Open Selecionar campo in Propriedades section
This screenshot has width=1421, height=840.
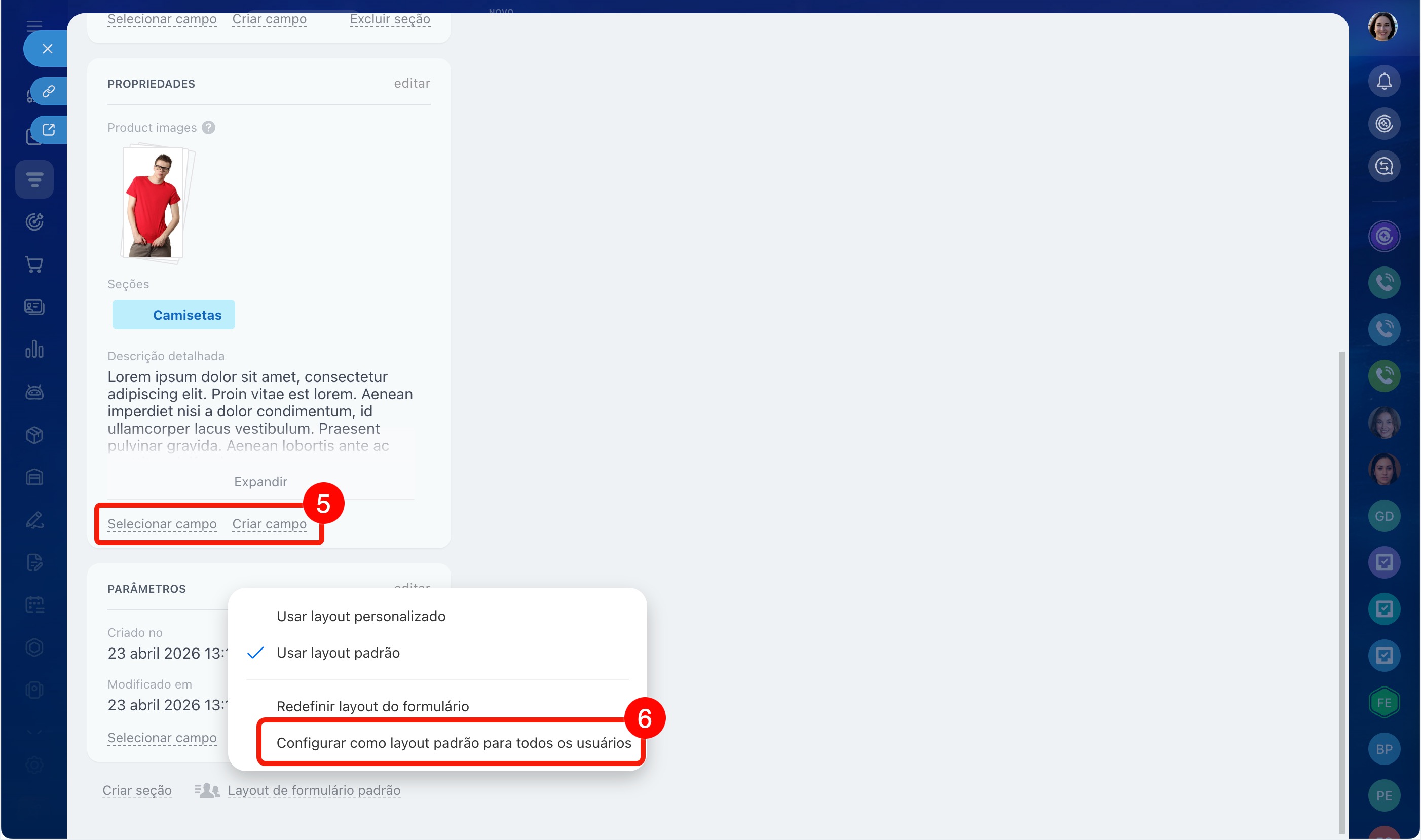click(162, 523)
